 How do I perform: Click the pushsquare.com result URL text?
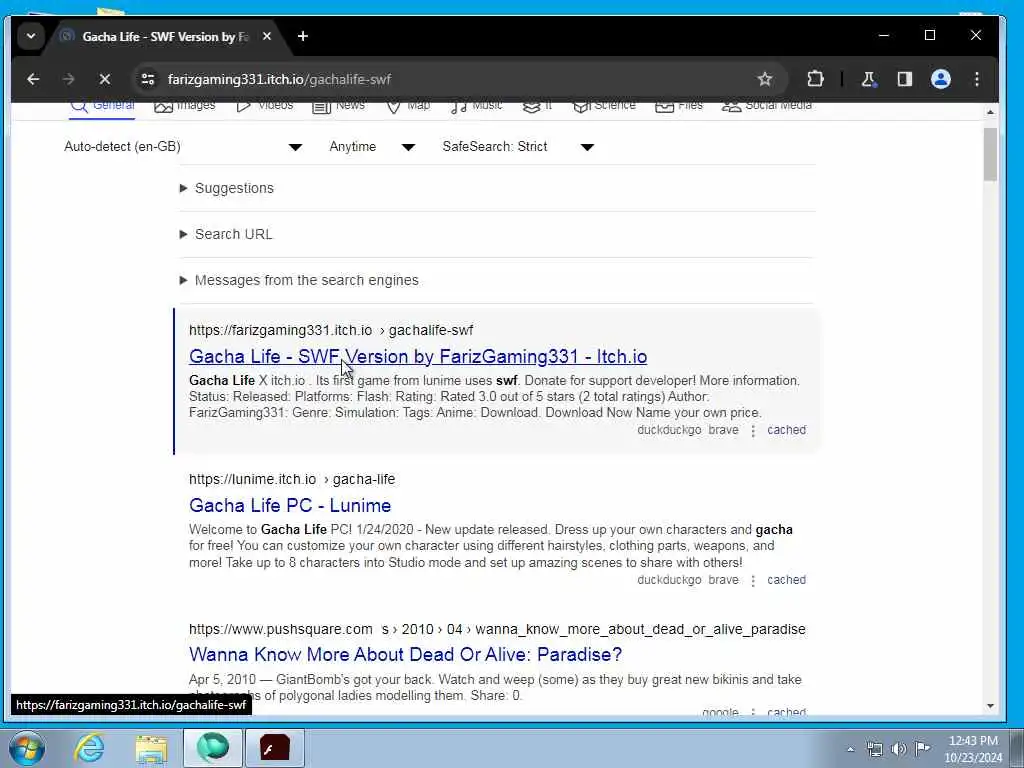coord(497,629)
